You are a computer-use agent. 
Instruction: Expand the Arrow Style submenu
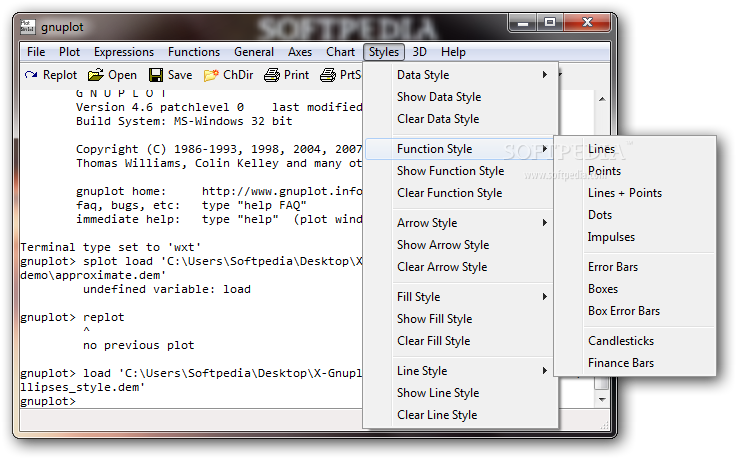[461, 223]
